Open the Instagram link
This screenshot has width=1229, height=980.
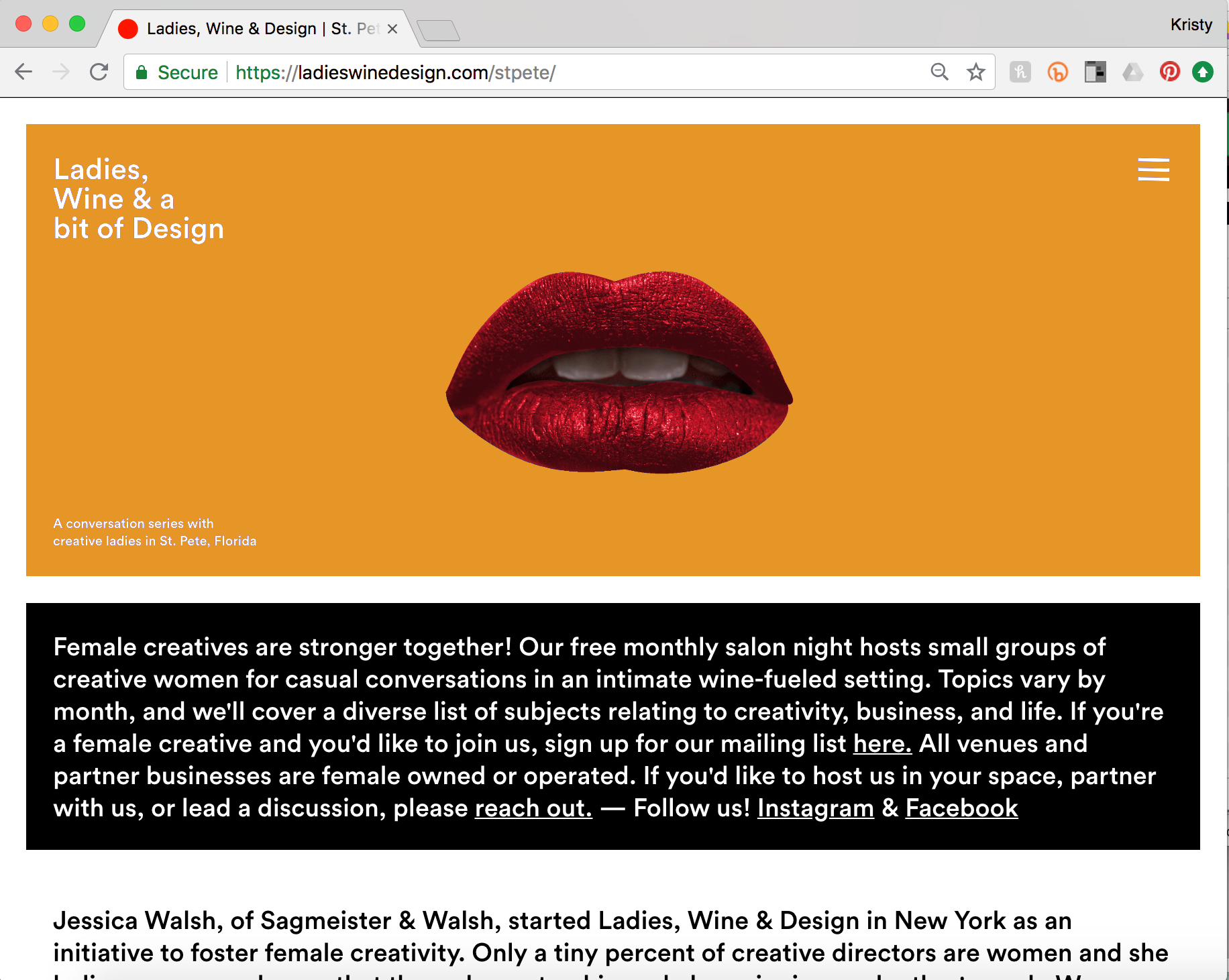pos(816,808)
